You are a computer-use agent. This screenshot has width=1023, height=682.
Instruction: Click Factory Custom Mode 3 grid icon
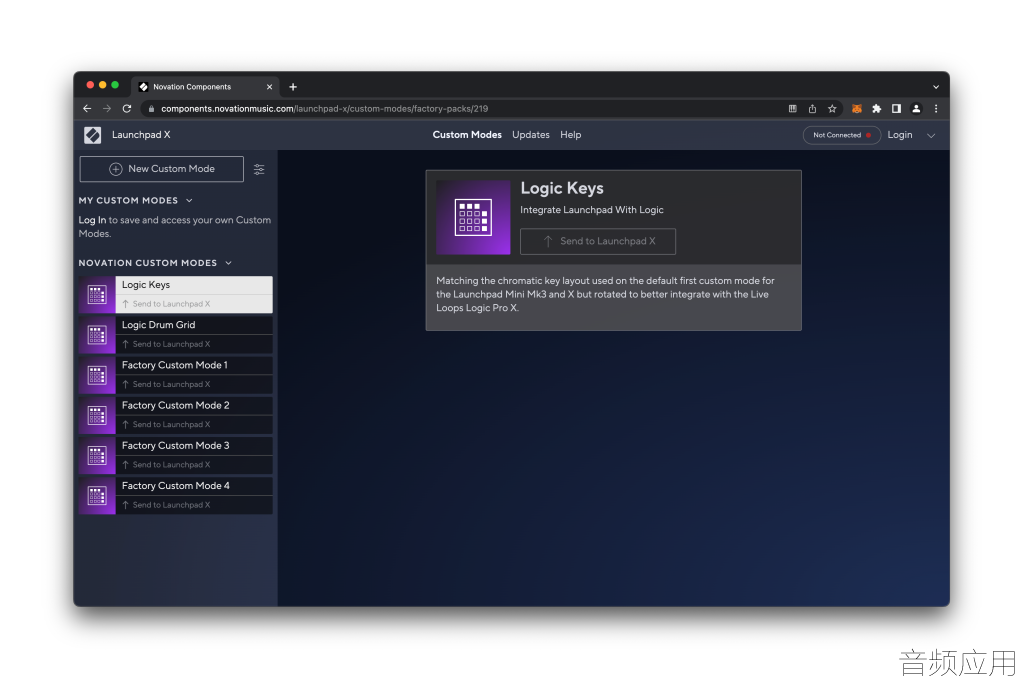pyautogui.click(x=97, y=456)
